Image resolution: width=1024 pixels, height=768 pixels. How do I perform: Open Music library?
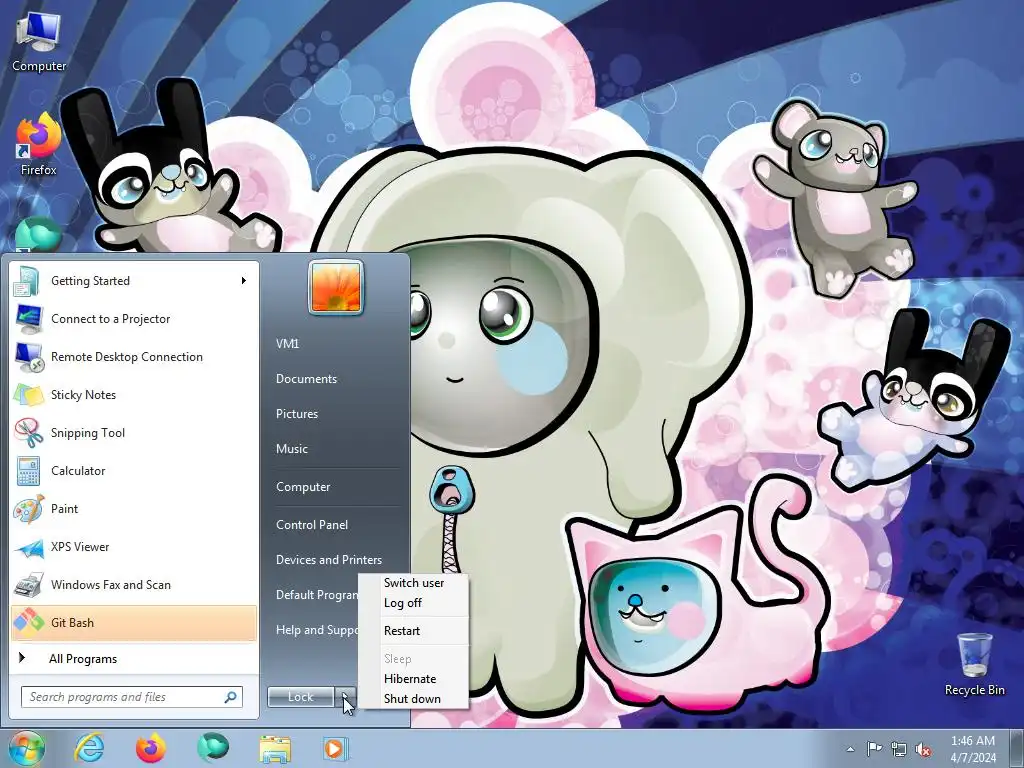(336, 449)
